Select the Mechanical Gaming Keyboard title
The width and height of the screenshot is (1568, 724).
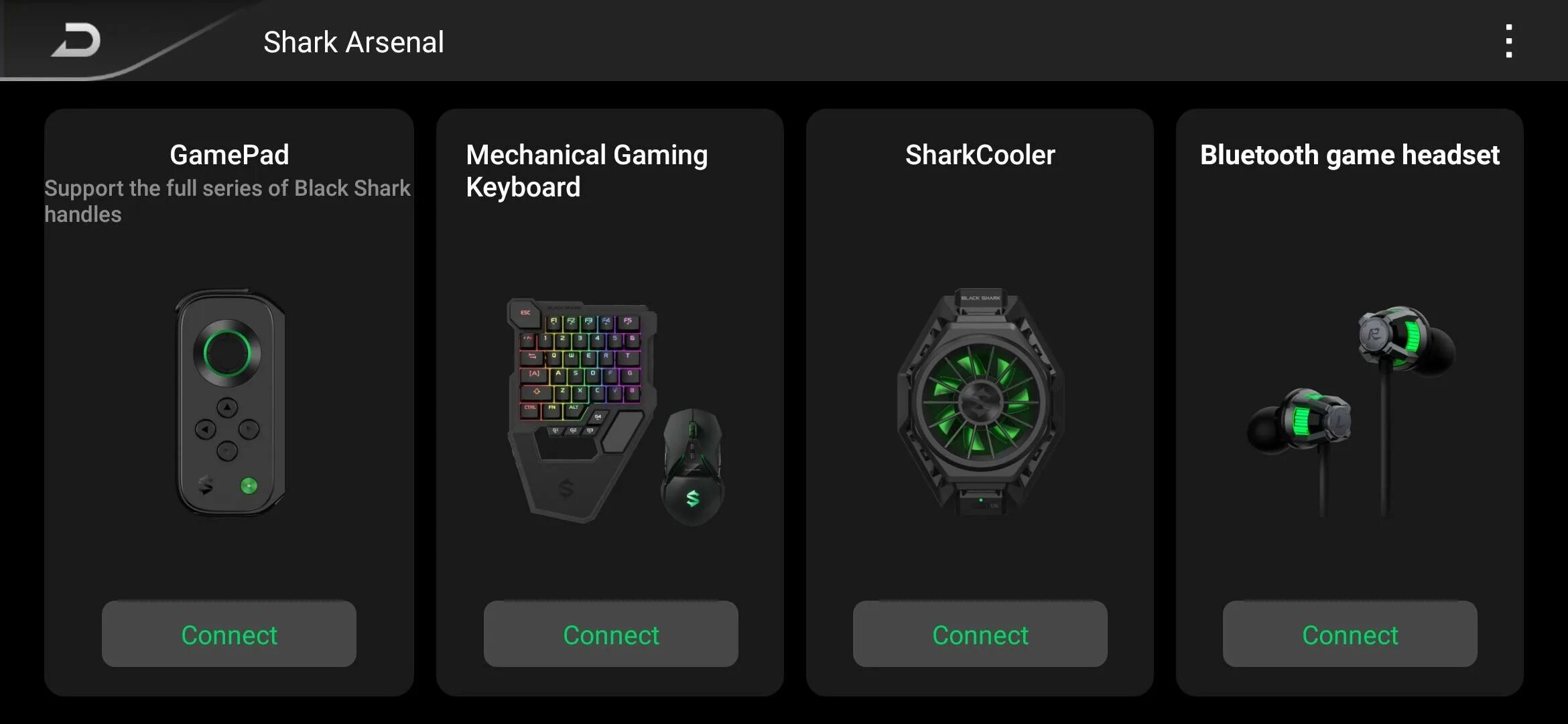tap(587, 171)
